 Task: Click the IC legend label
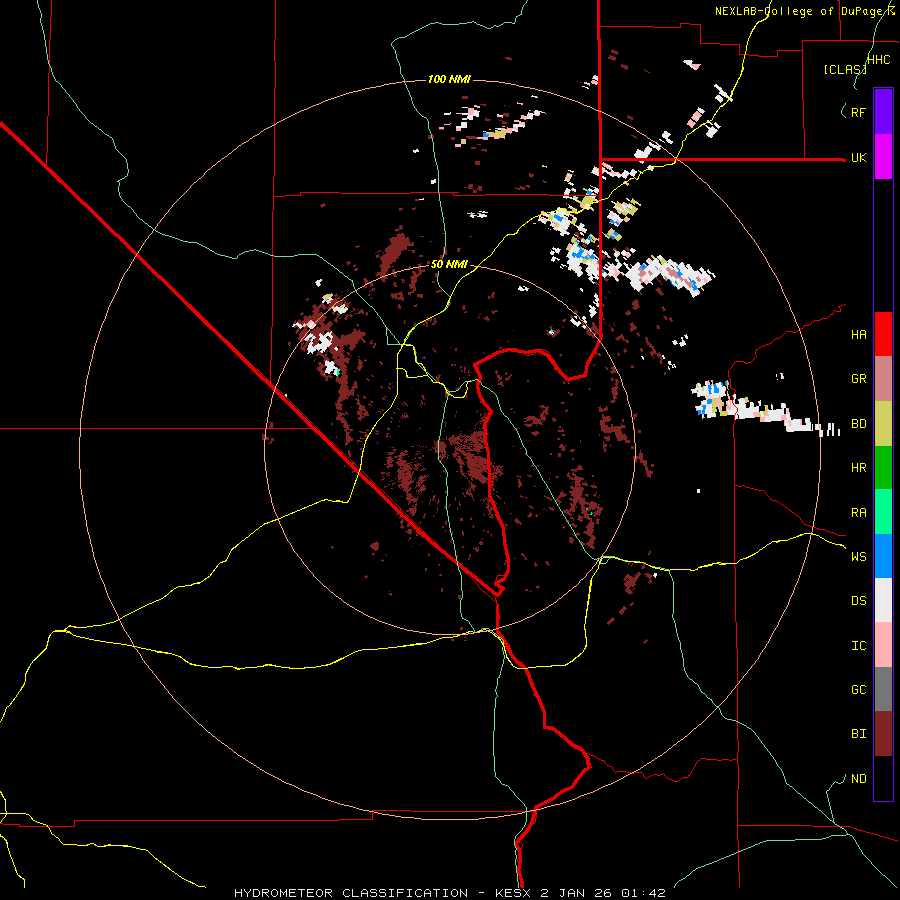click(x=858, y=646)
